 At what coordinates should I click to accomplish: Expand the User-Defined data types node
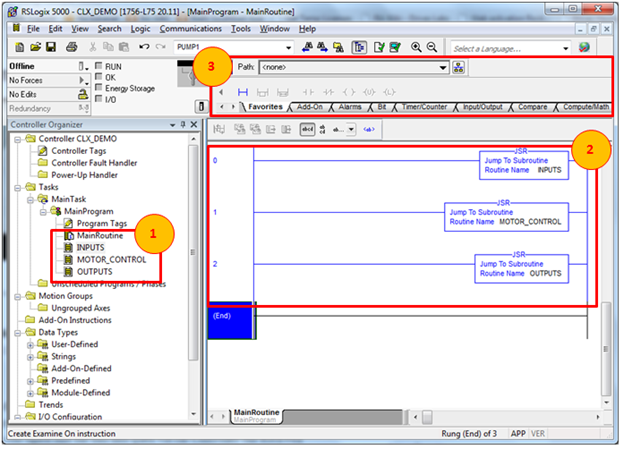[31, 343]
